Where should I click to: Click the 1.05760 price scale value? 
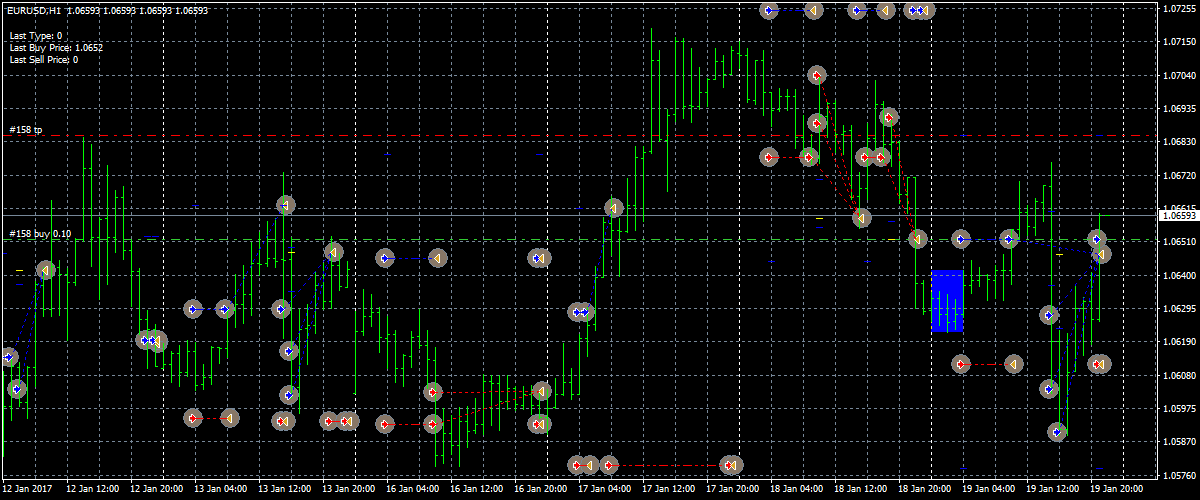[x=1180, y=475]
